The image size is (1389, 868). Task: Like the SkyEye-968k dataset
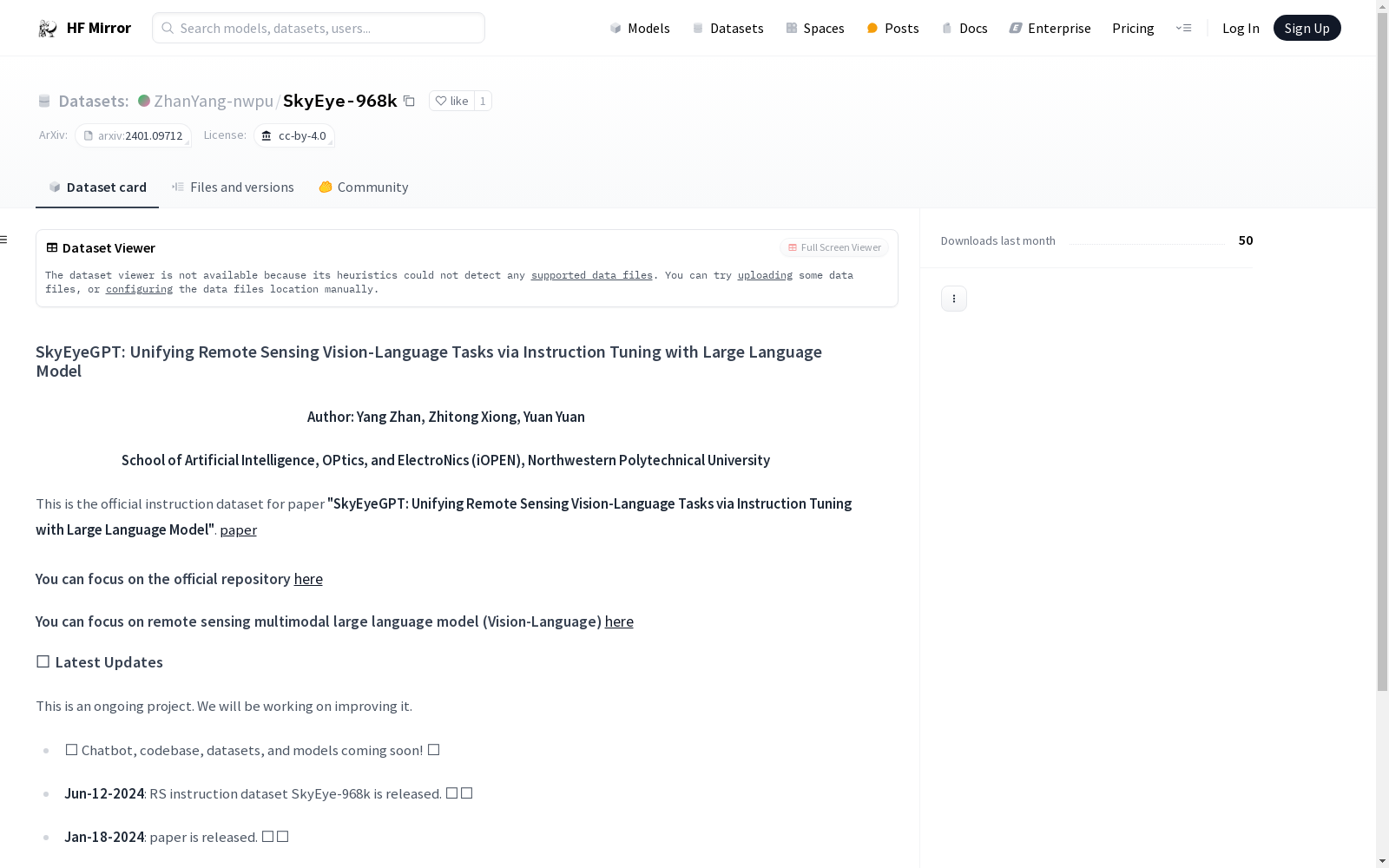pyautogui.click(x=451, y=102)
